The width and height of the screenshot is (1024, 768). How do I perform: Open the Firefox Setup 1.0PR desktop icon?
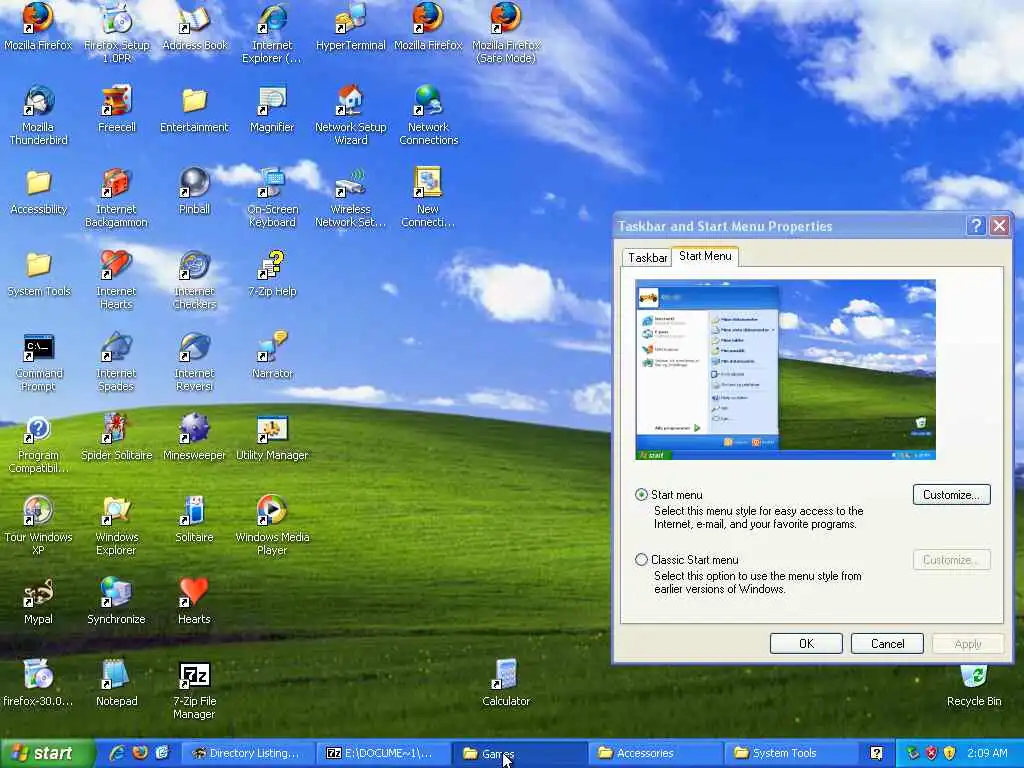point(117,31)
